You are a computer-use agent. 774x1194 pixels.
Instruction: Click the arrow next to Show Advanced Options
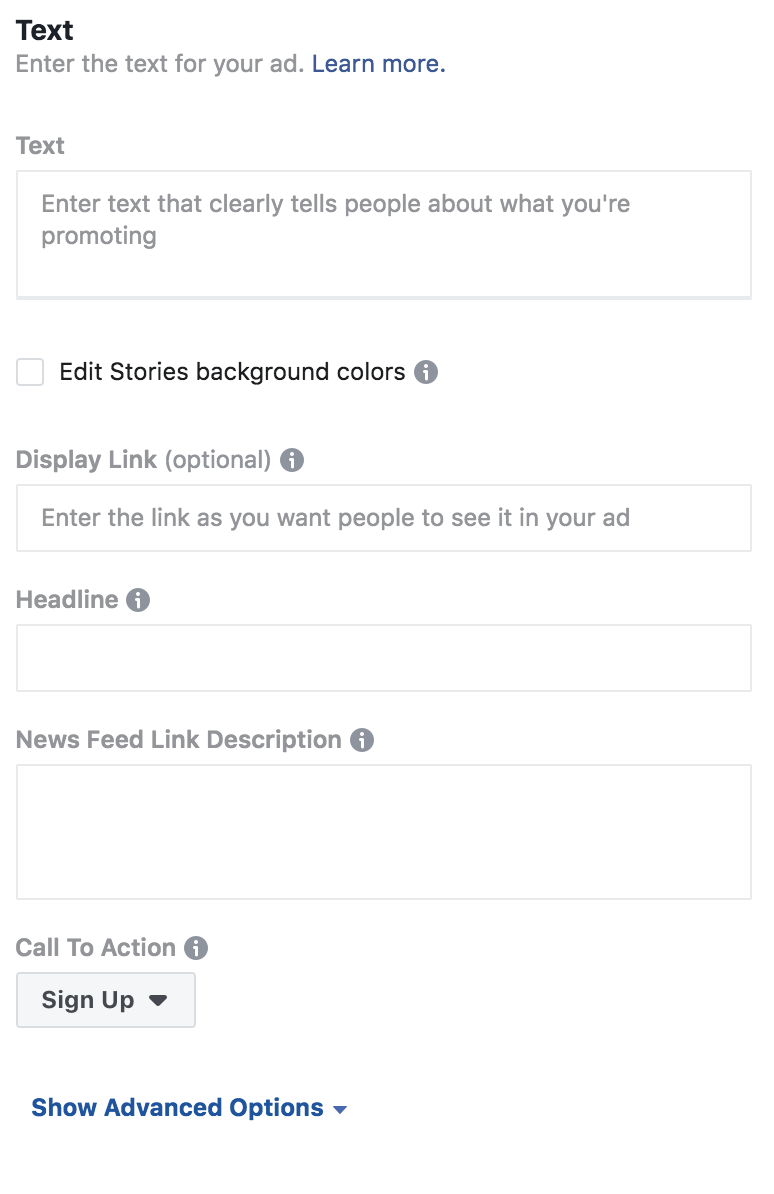[340, 1109]
